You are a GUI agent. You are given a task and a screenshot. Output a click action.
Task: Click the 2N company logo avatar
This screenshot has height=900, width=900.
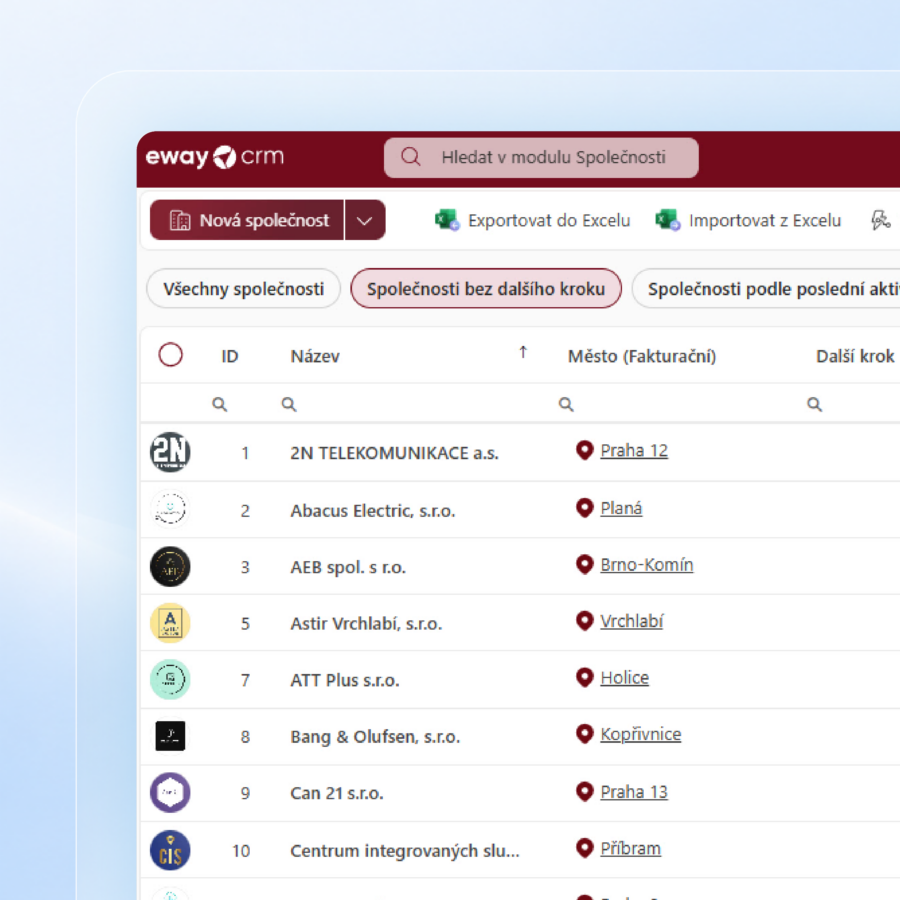[170, 452]
